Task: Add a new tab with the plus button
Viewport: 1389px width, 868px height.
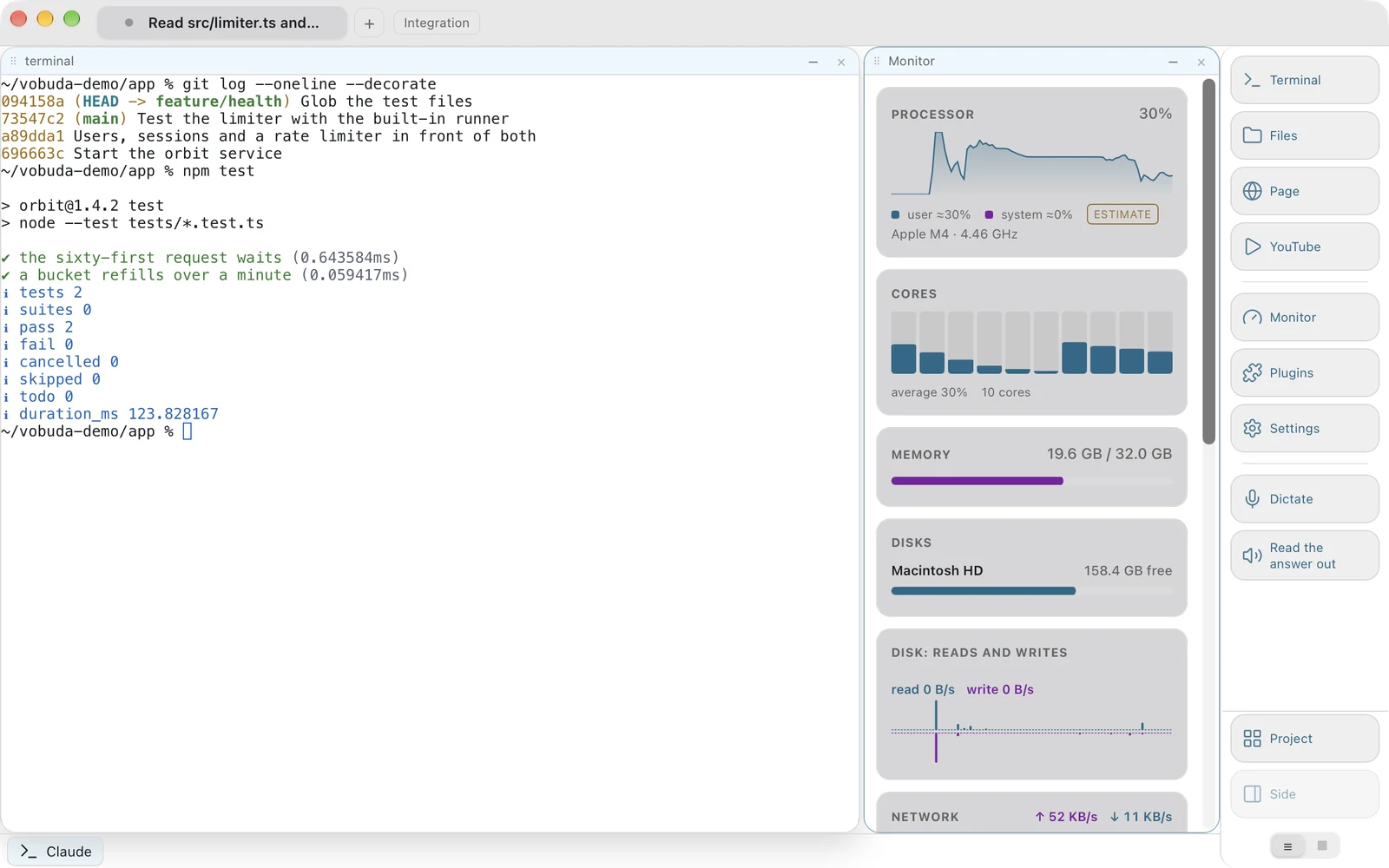Action: tap(369, 23)
